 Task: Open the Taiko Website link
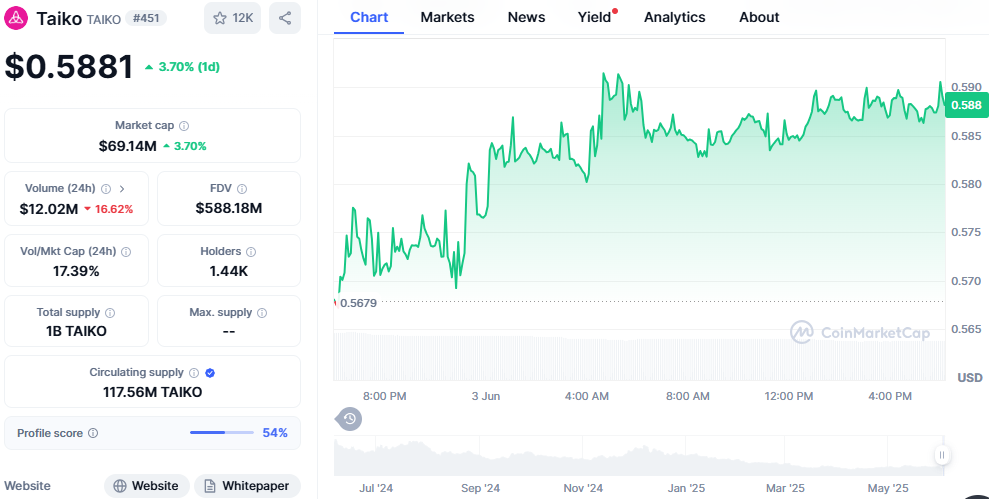[146, 486]
